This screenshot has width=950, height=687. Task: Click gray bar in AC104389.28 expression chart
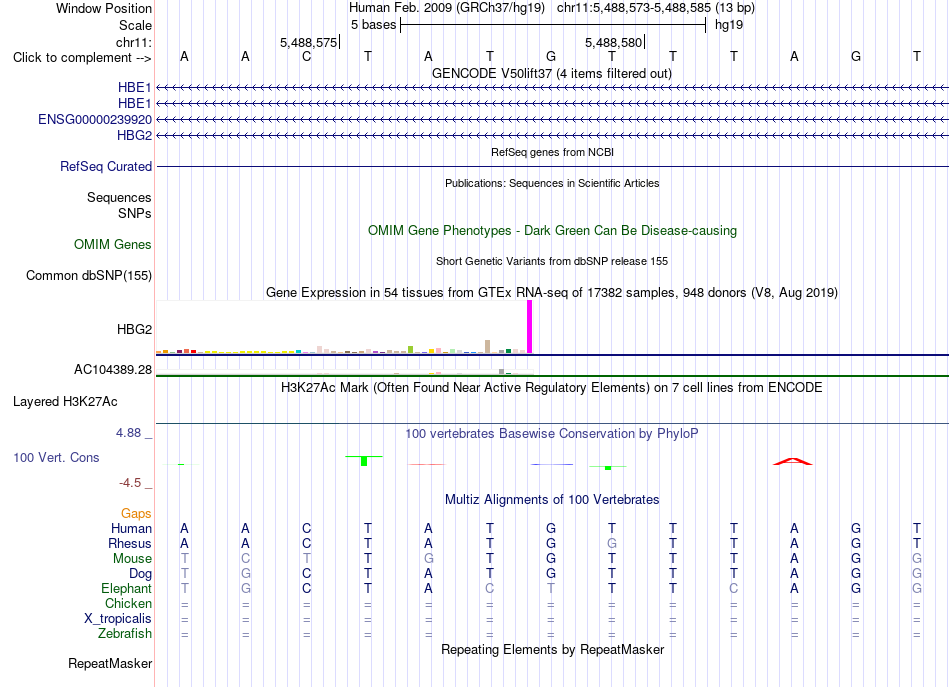[502, 371]
